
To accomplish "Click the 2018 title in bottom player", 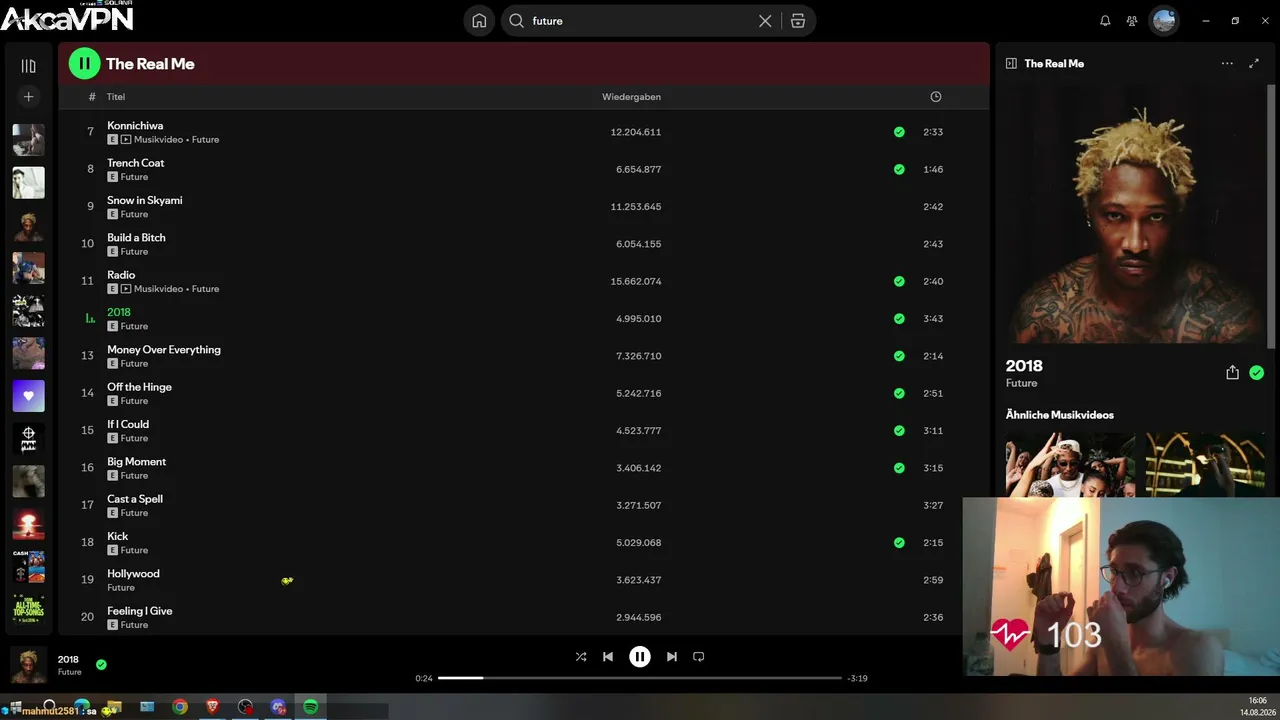I will [x=68, y=659].
